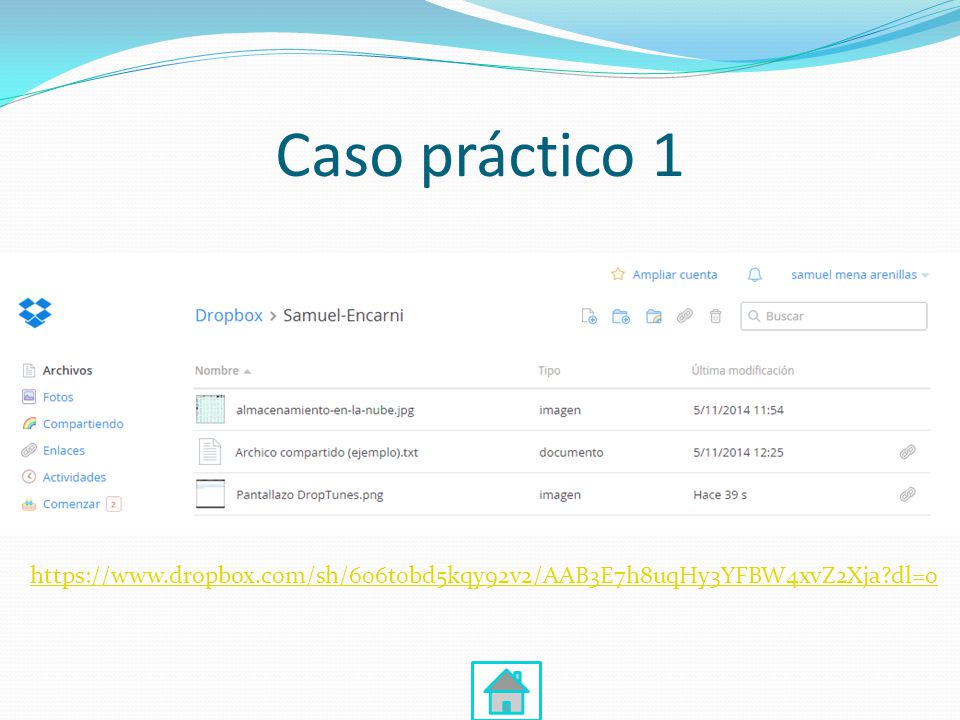
Task: Open the dropbox.com shared folder URL
Action: click(484, 576)
